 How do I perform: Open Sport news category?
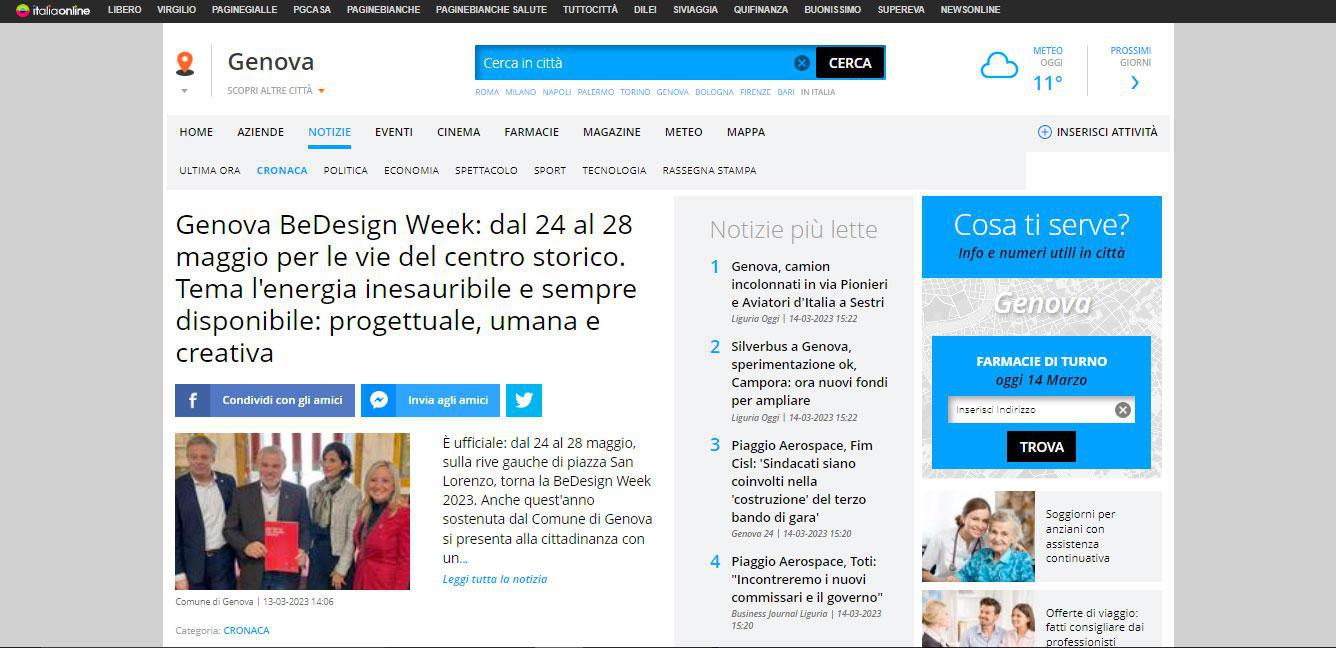coord(550,171)
